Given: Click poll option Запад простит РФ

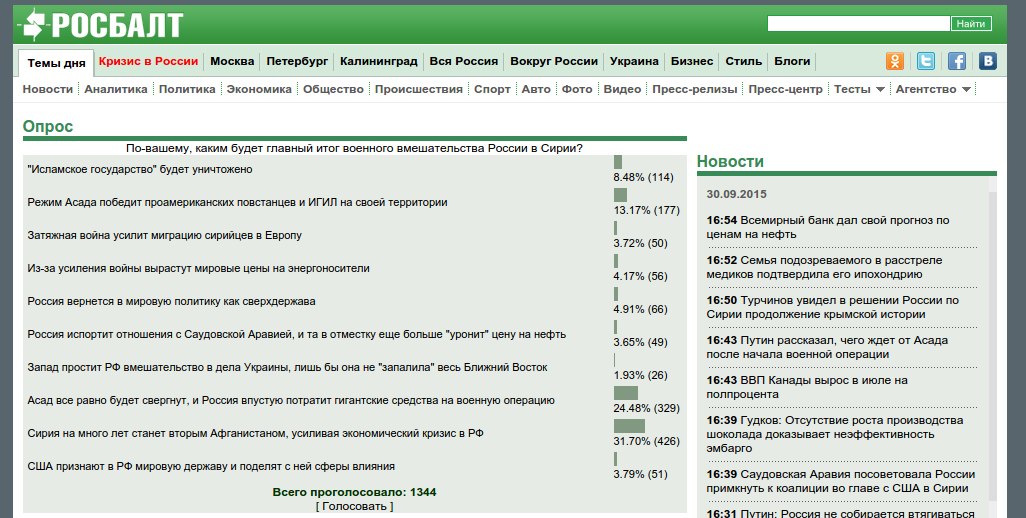Looking at the screenshot, I should click(x=287, y=368).
